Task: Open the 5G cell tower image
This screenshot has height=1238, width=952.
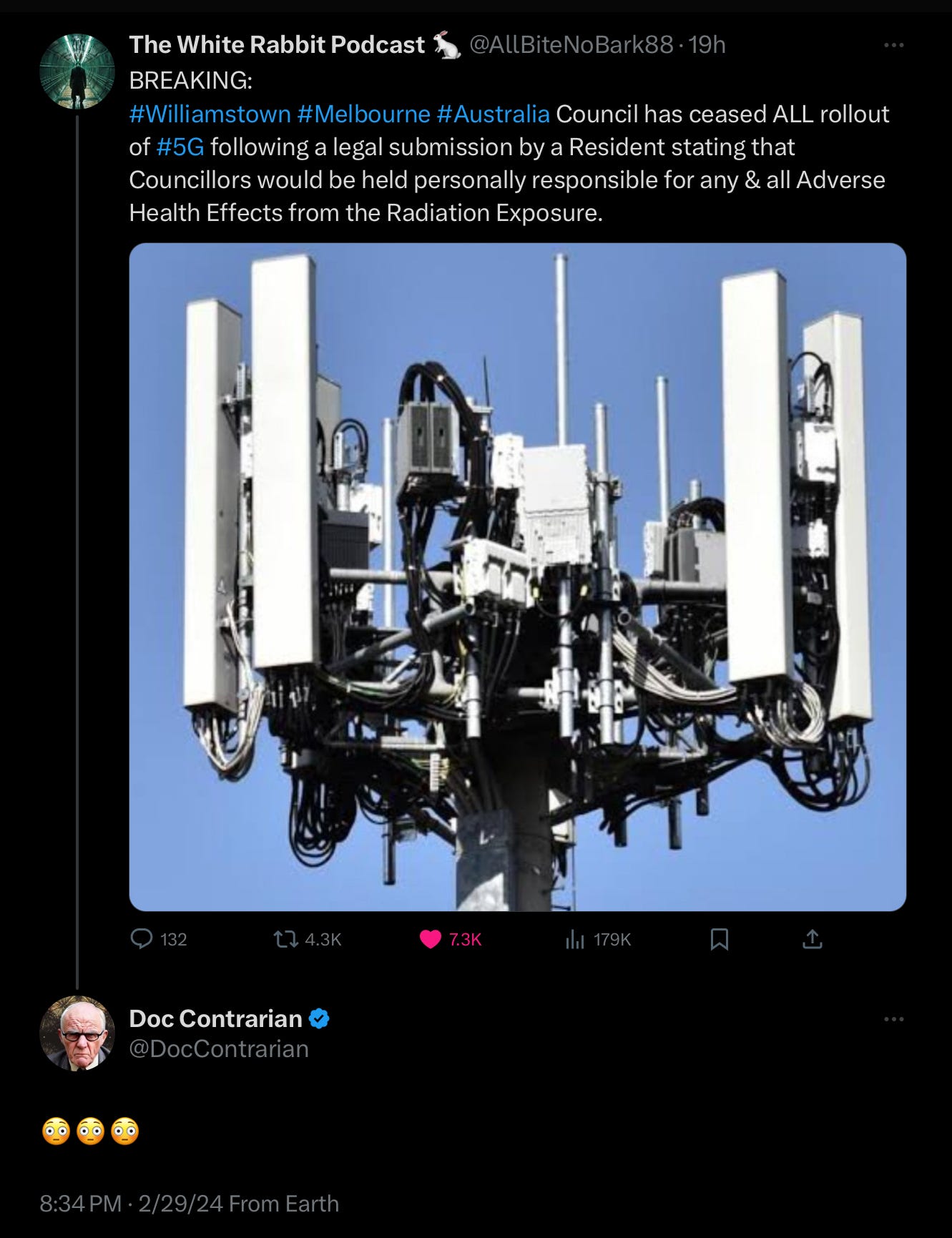Action: pos(518,576)
